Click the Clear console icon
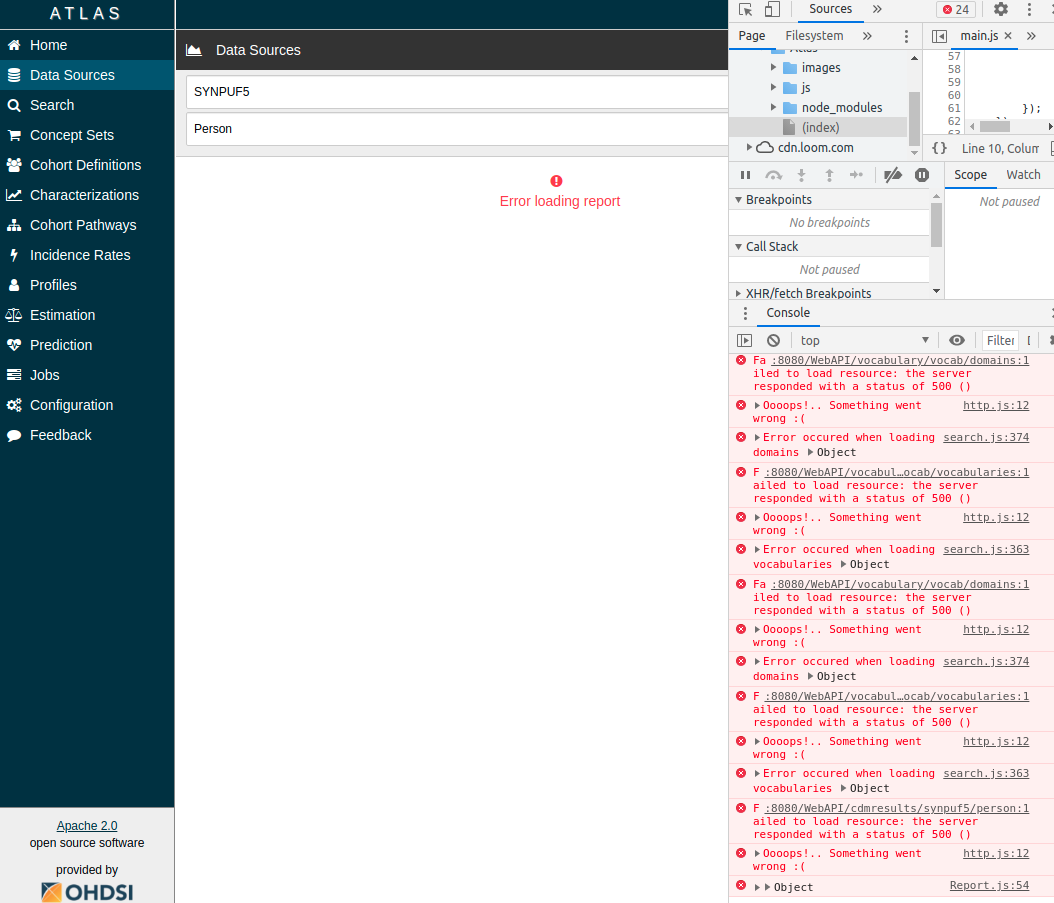 tap(771, 340)
